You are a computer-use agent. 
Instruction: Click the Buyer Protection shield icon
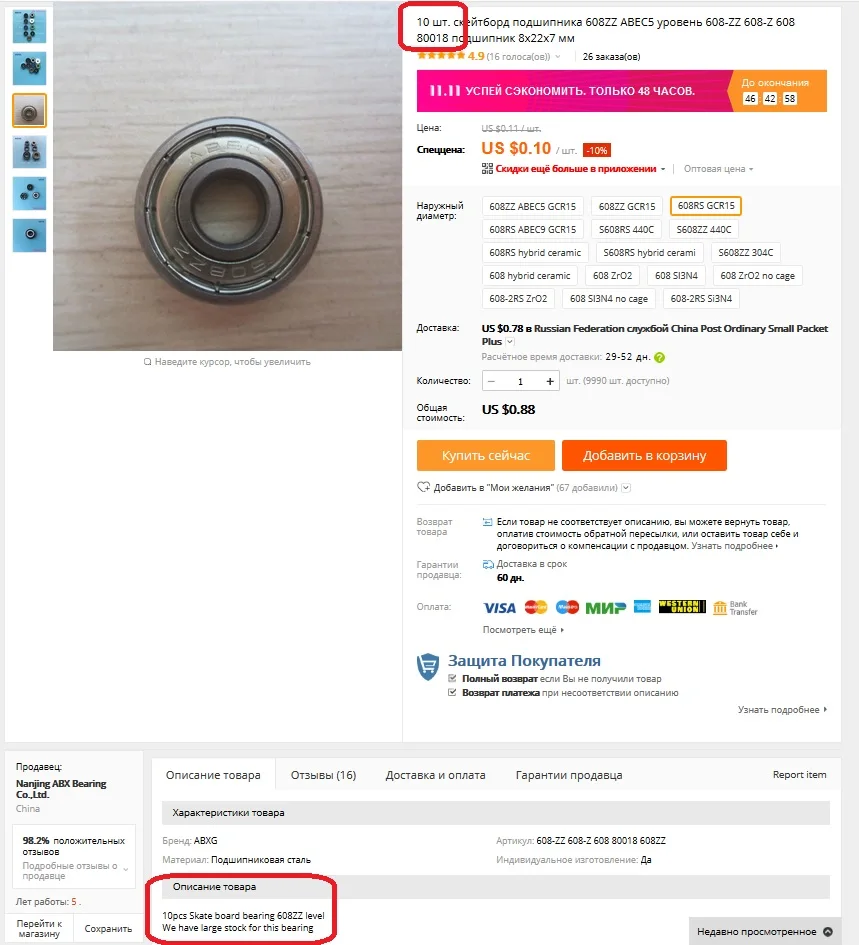pyautogui.click(x=428, y=667)
